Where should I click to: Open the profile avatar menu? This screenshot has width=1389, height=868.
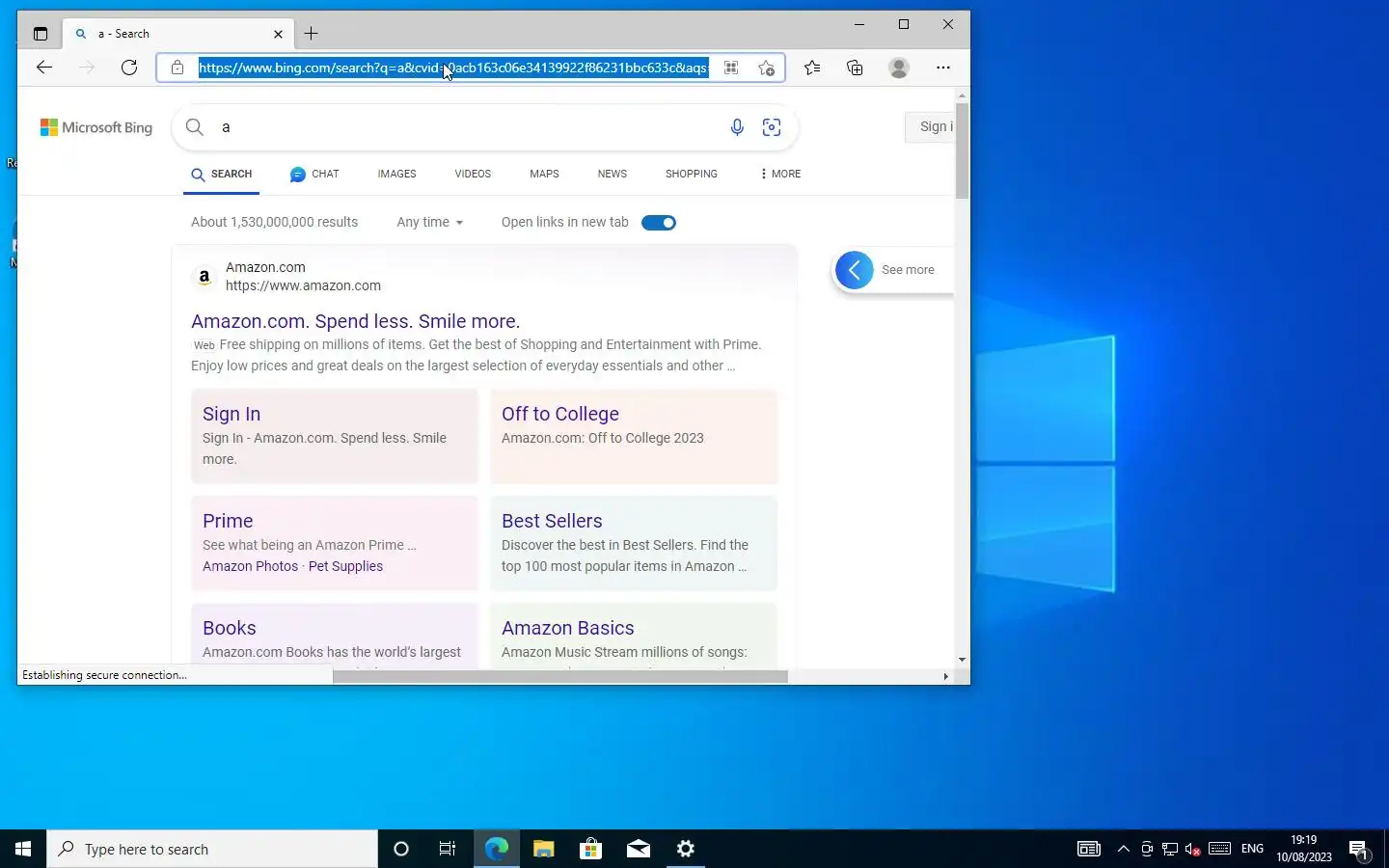[899, 68]
